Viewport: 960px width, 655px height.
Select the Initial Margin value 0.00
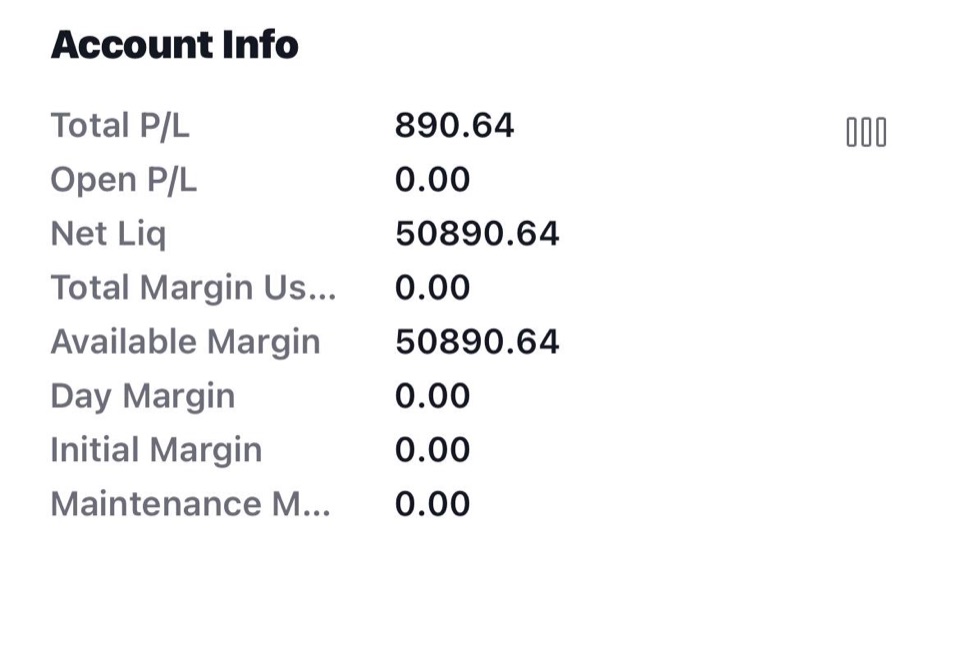click(x=432, y=450)
